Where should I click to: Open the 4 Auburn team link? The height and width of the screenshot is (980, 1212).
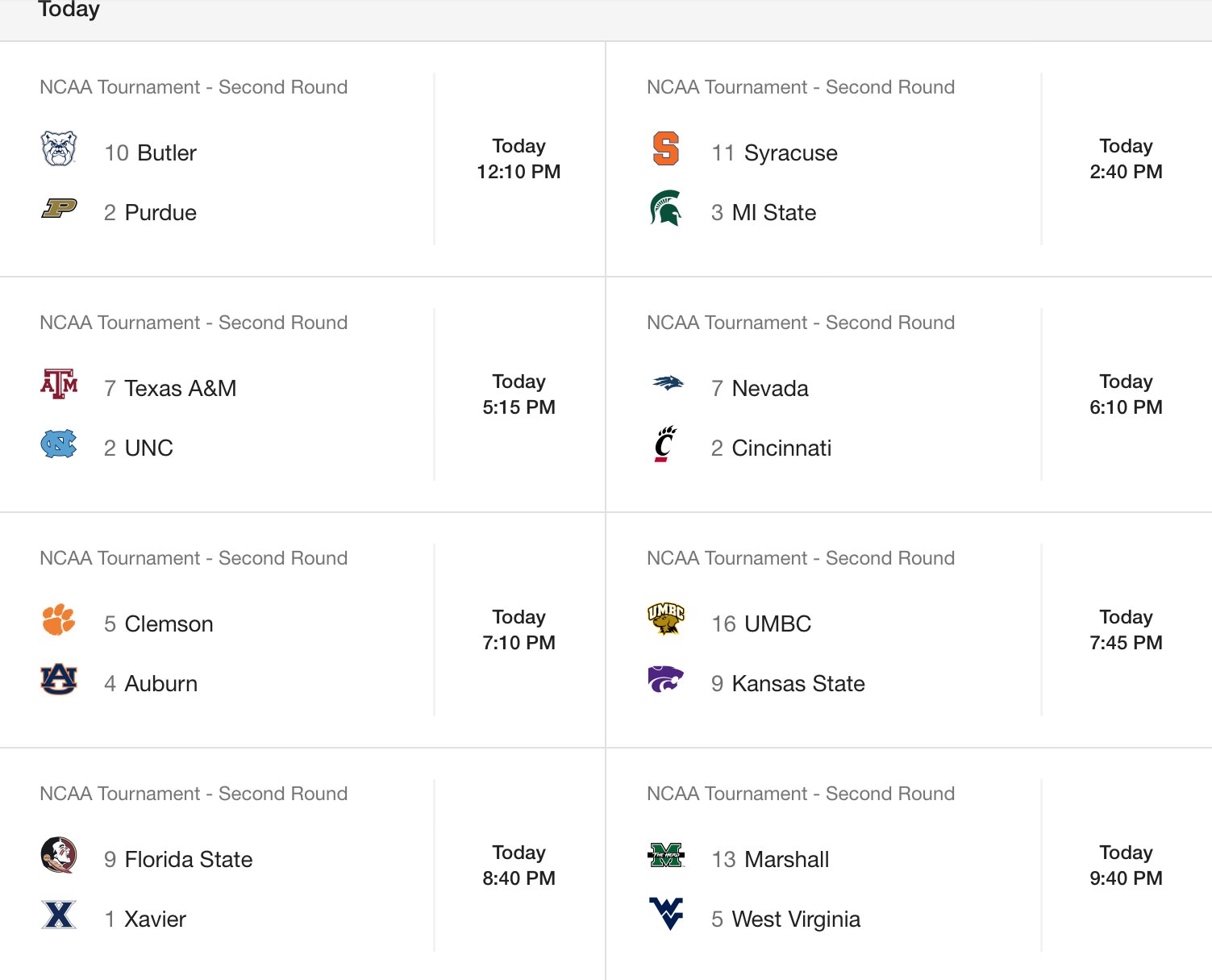point(151,683)
